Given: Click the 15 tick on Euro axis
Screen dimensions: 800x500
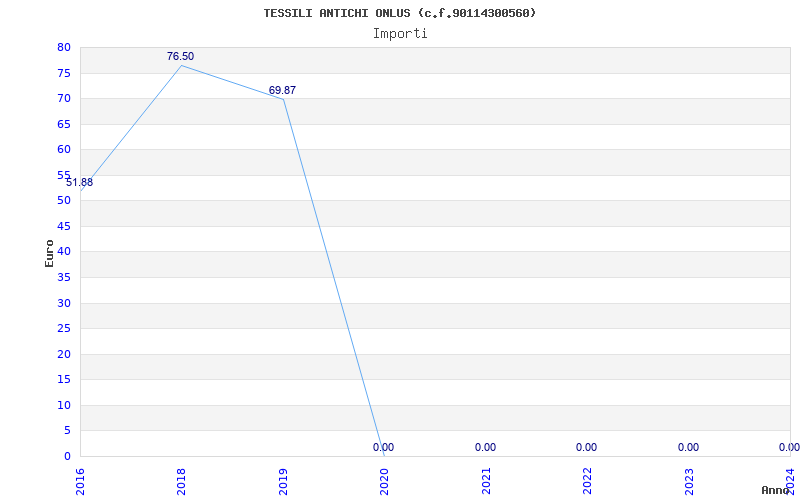Looking at the screenshot, I should [64, 380].
